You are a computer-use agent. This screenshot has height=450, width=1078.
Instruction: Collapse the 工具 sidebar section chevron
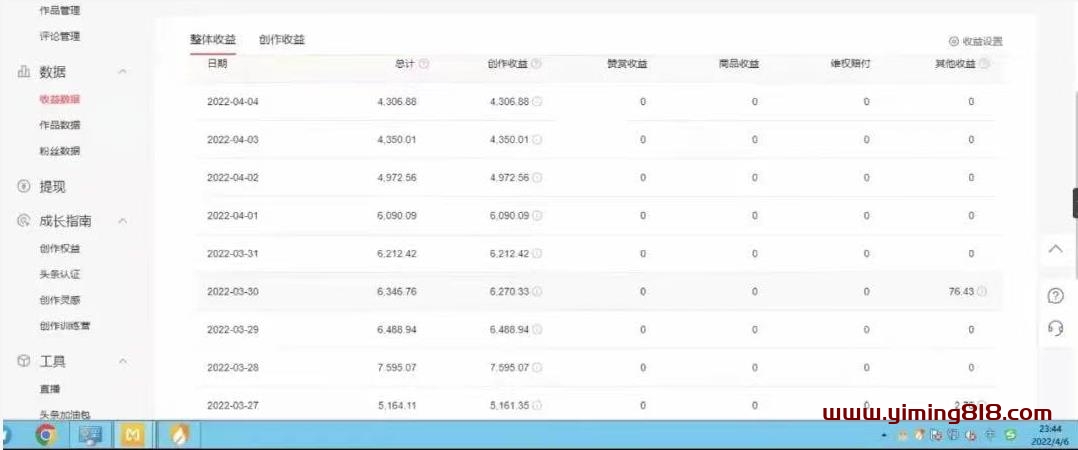122,361
